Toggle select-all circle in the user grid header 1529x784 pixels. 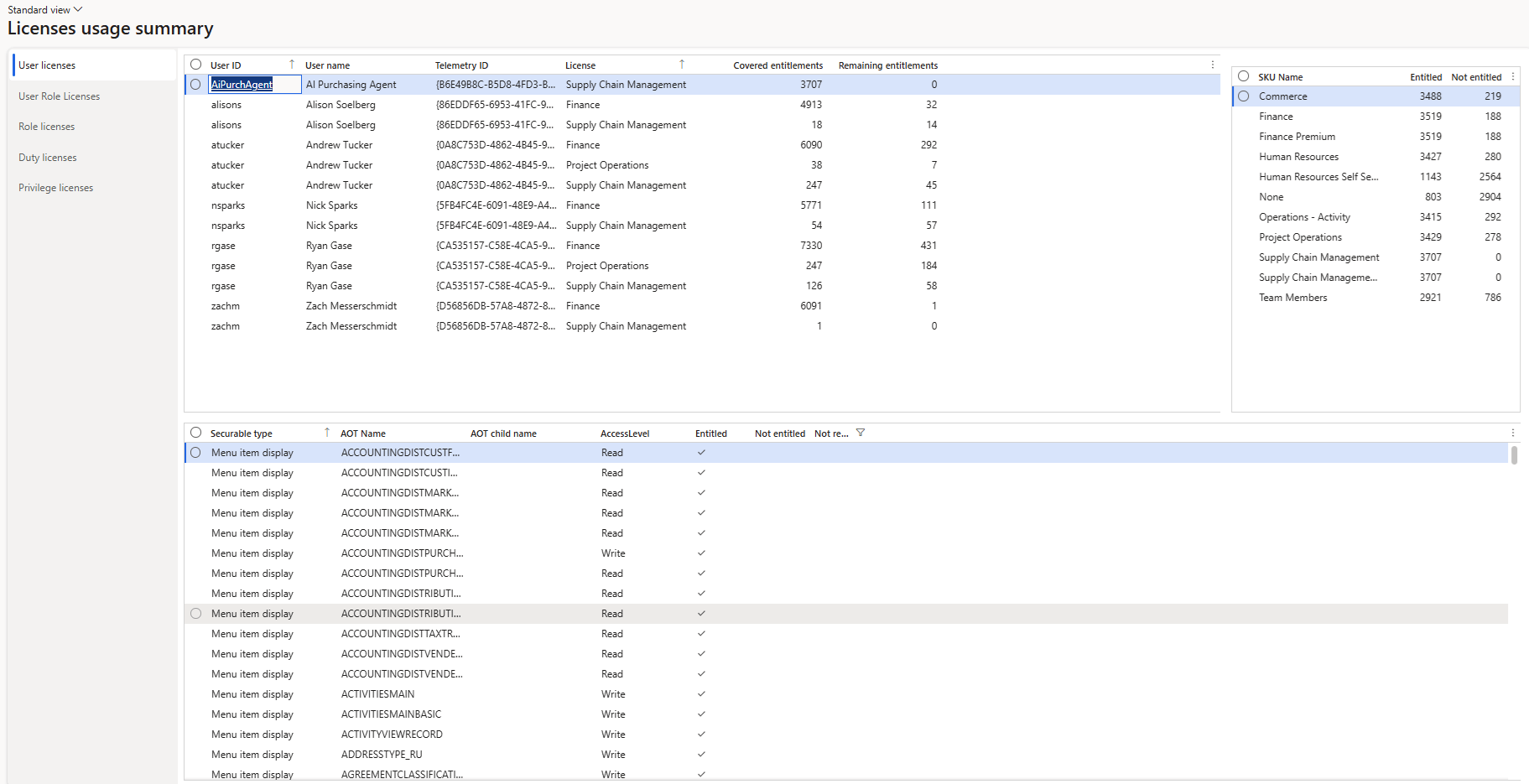[x=196, y=65]
